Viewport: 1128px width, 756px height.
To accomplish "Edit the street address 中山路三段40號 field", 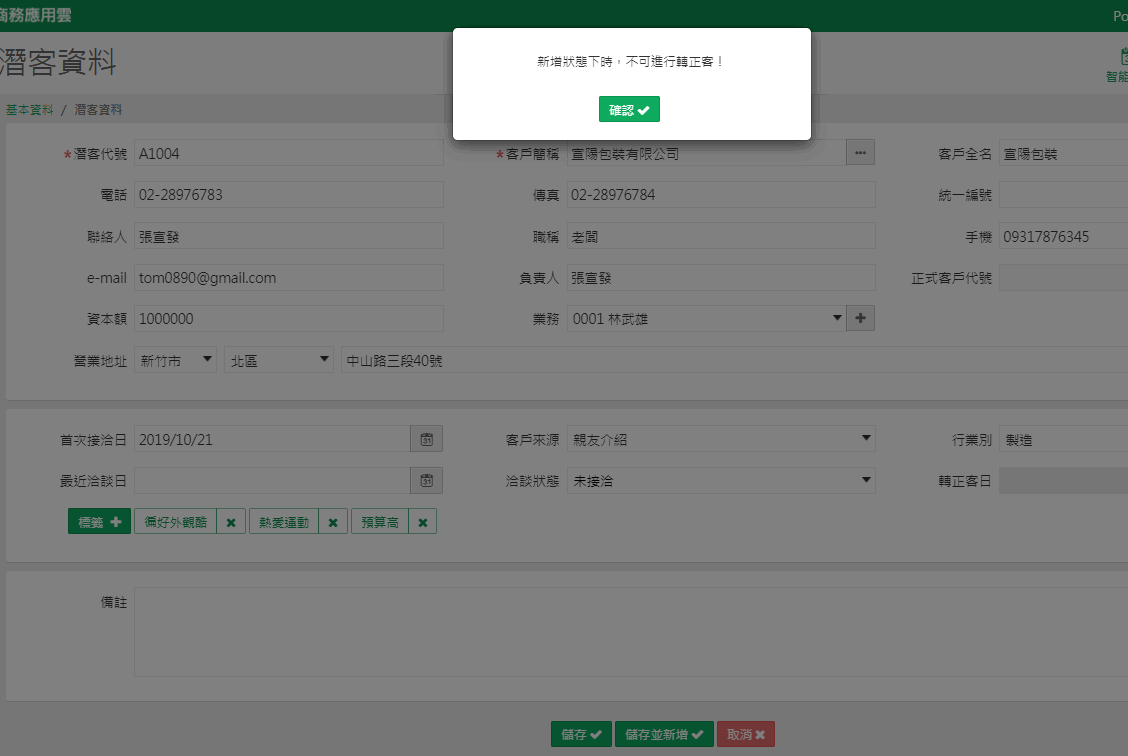I will pyautogui.click(x=734, y=360).
